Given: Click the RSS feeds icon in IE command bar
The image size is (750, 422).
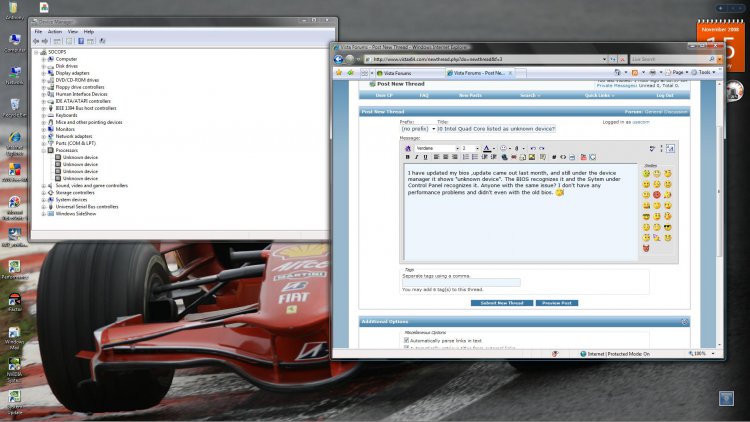Looking at the screenshot, I should [635, 73].
